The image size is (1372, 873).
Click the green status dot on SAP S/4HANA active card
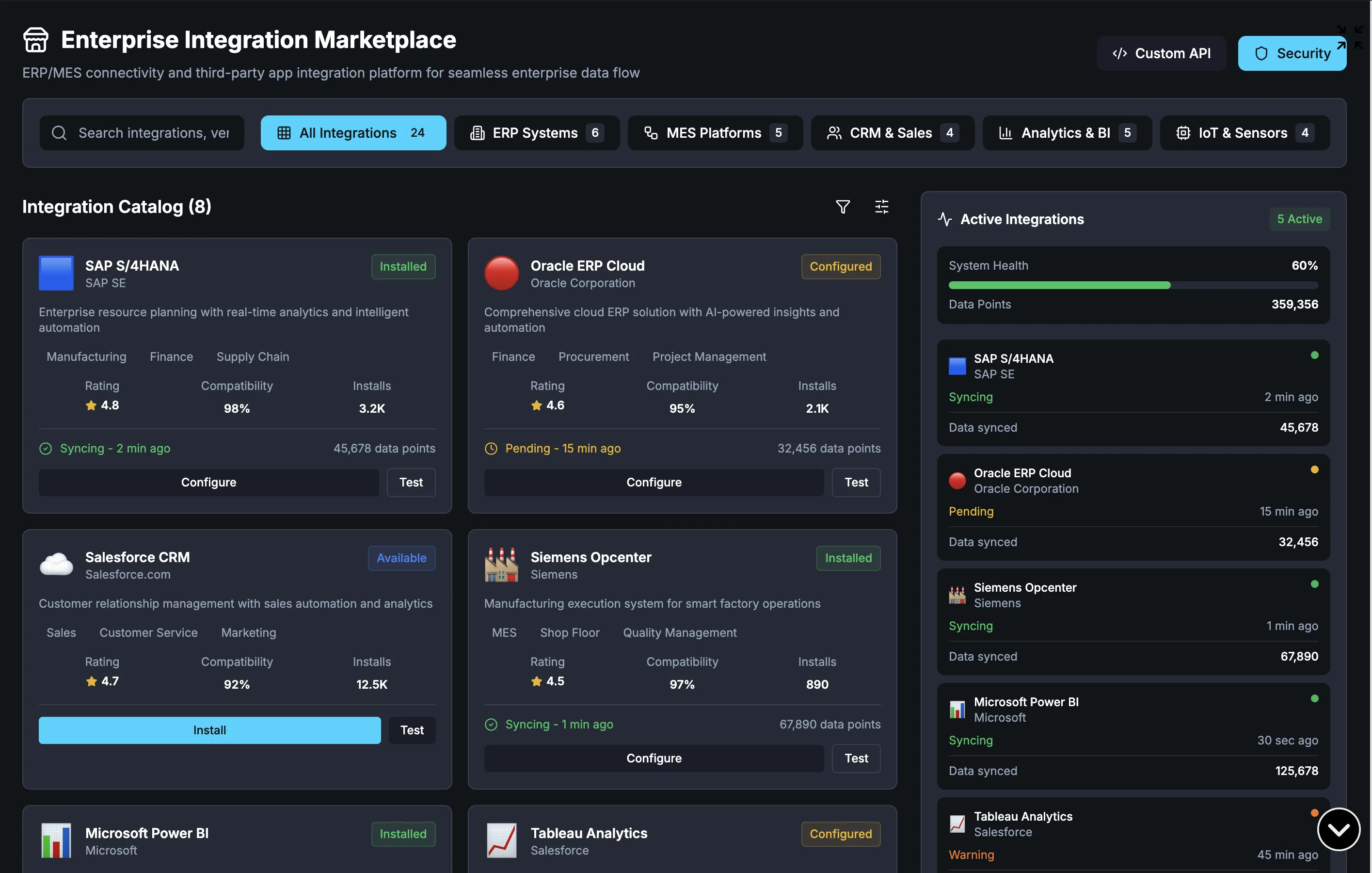click(x=1314, y=355)
